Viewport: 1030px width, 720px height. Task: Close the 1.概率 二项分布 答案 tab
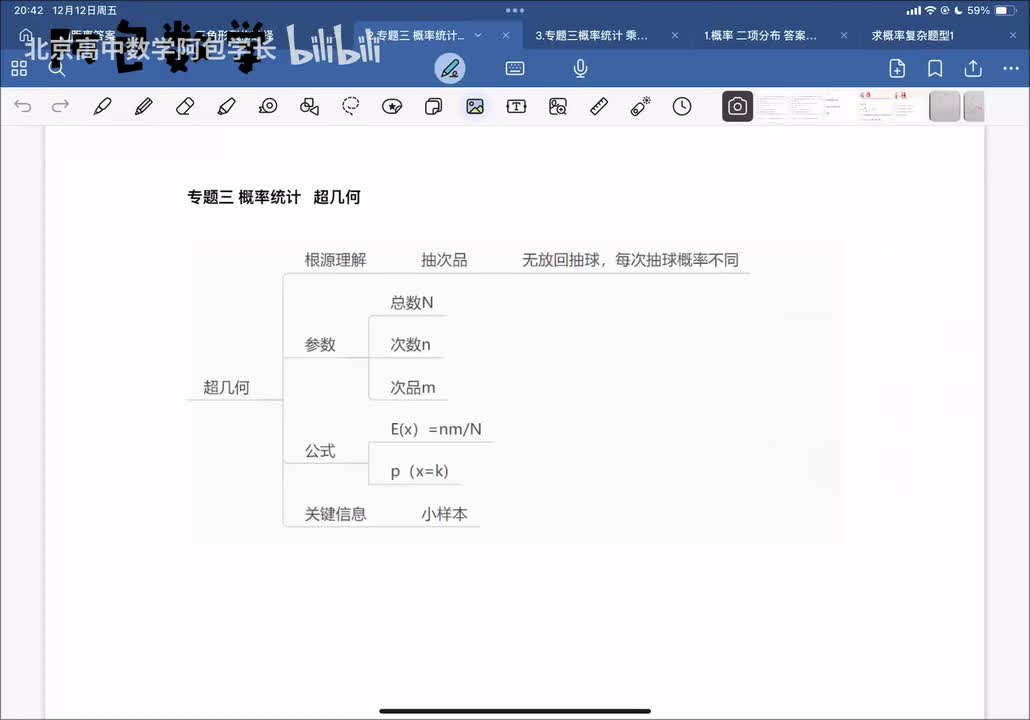click(x=843, y=35)
